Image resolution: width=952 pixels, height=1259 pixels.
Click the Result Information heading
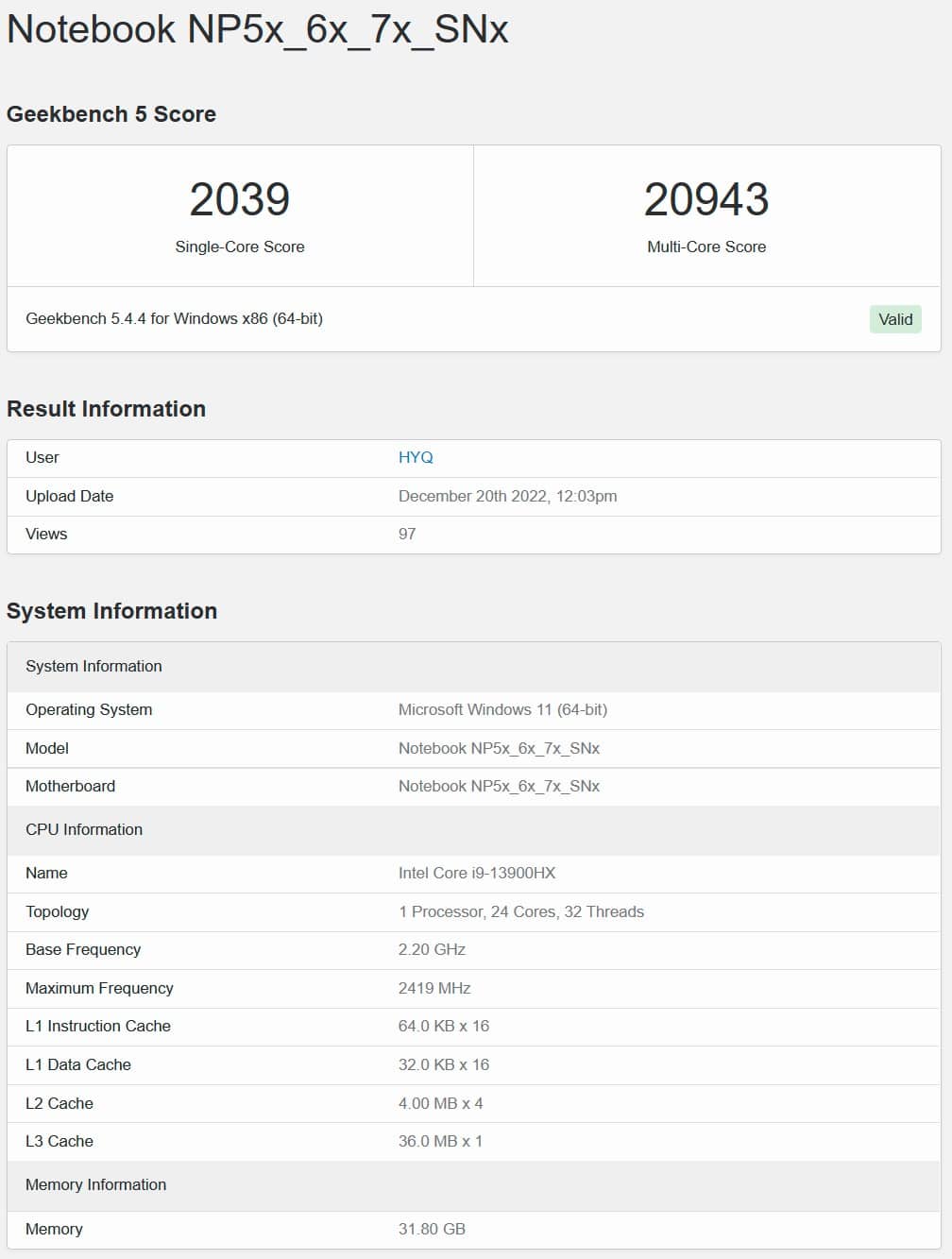106,409
